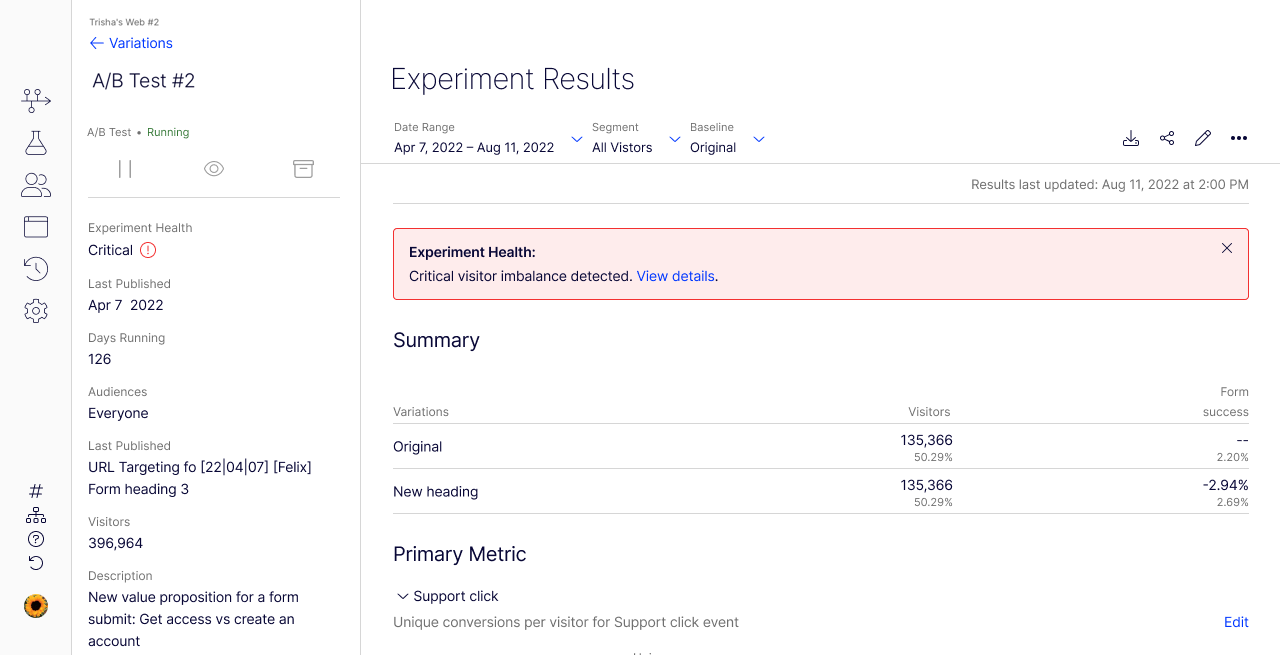Pause the running A/B test

[x=124, y=168]
